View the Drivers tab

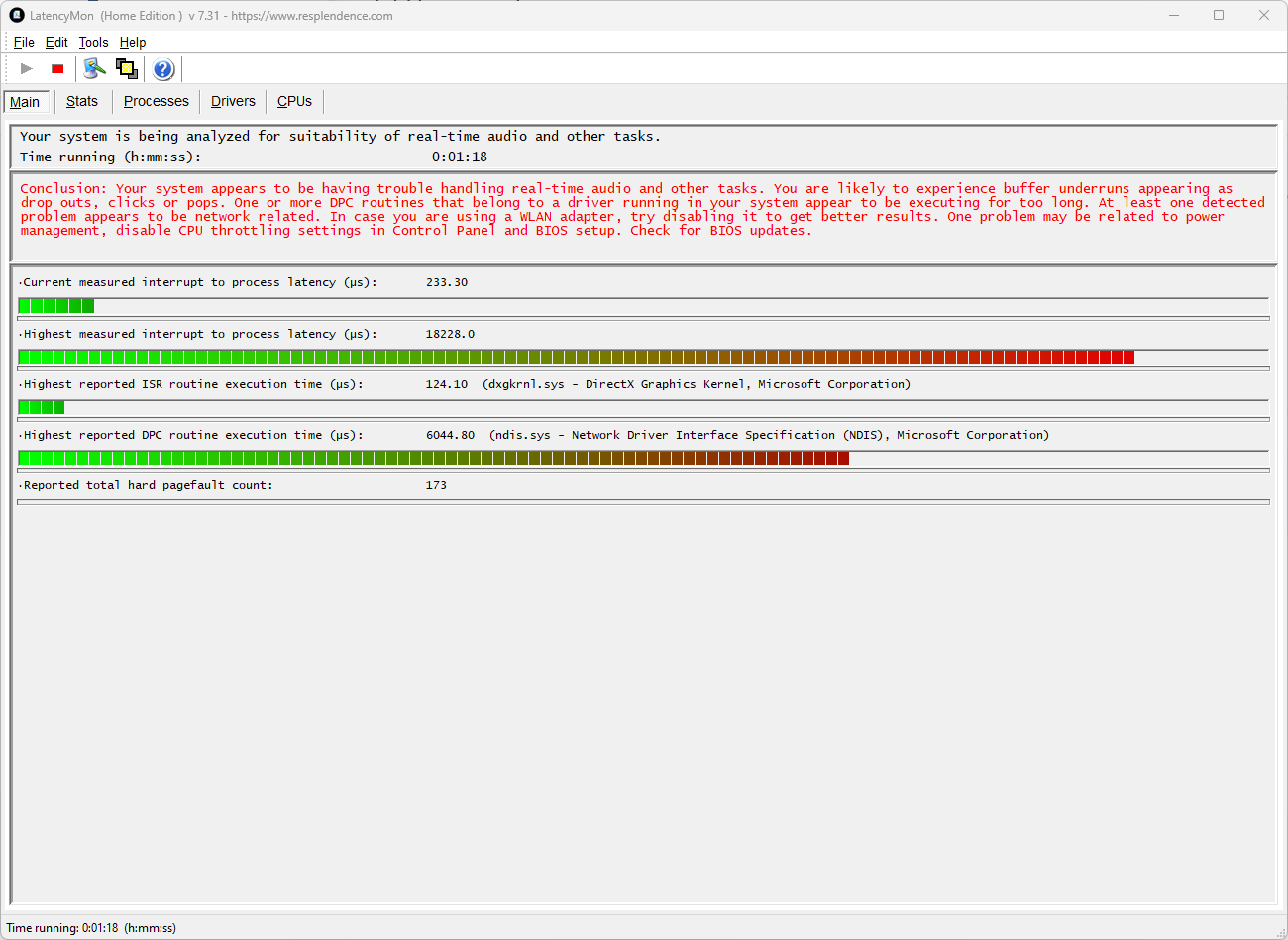pos(232,101)
